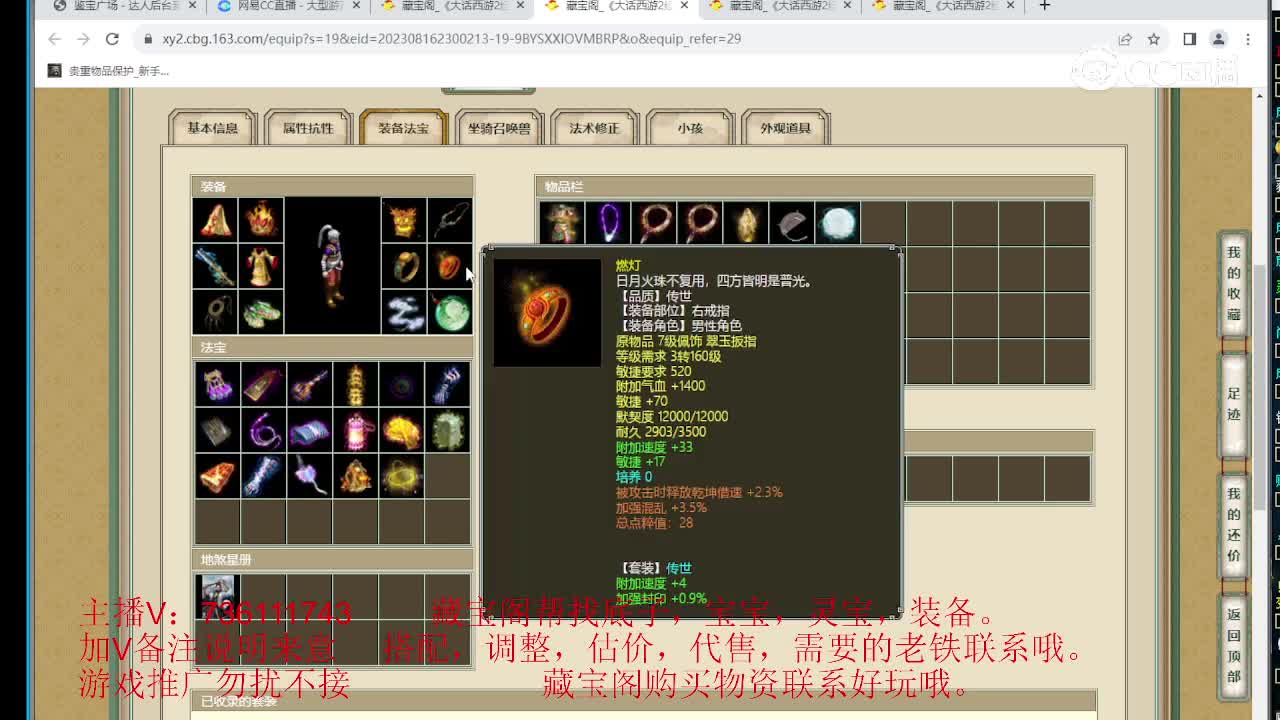Open the 属性抗性 tab
The height and width of the screenshot is (720, 1280).
coord(308,128)
